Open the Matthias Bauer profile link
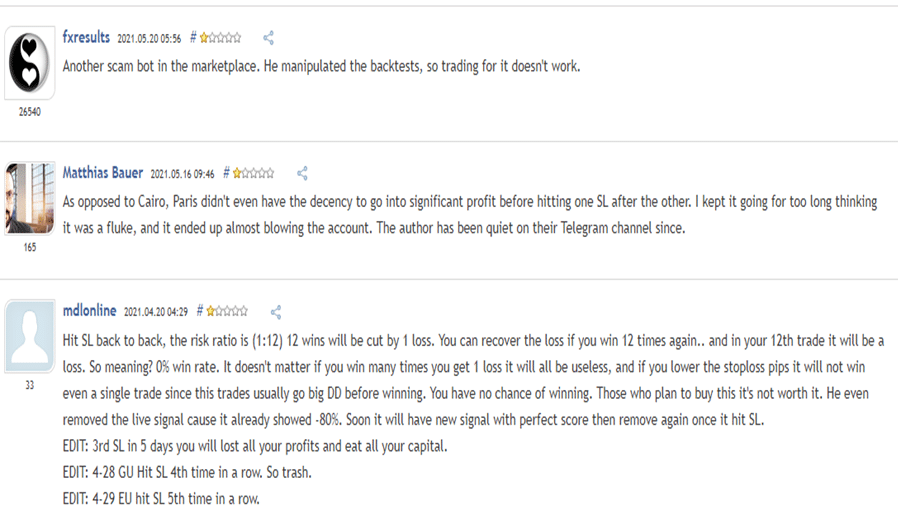This screenshot has width=898, height=517. (x=103, y=172)
